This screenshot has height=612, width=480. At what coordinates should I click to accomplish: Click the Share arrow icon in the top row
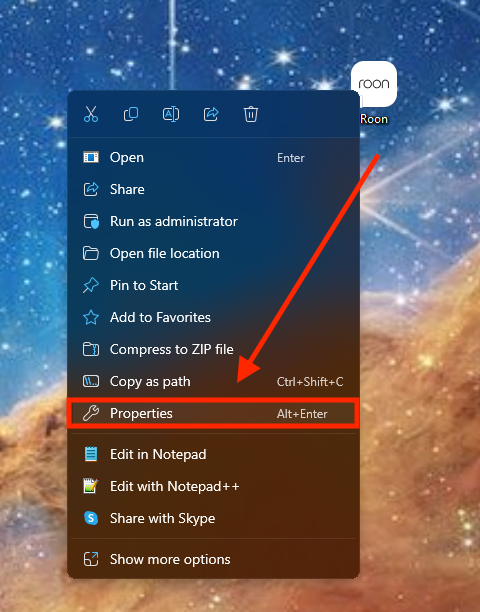pyautogui.click(x=211, y=114)
